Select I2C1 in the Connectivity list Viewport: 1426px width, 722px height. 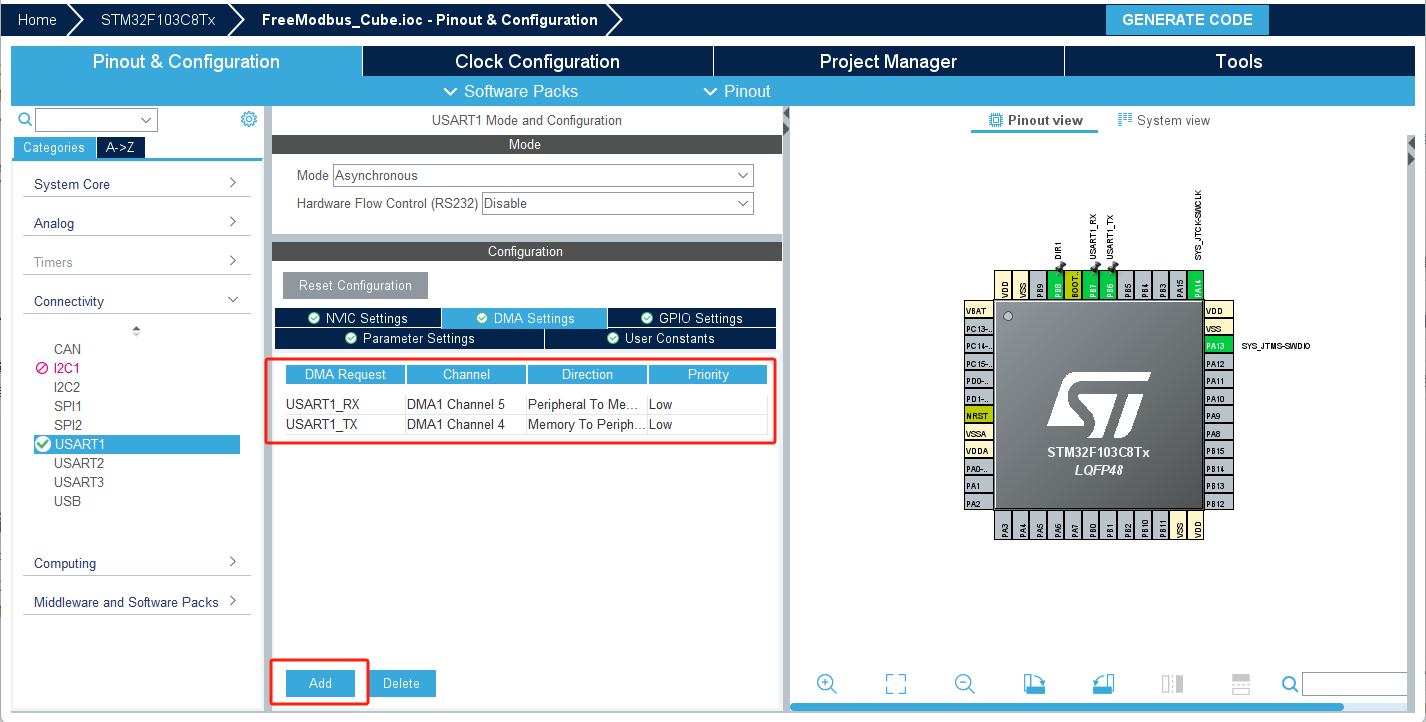click(67, 368)
